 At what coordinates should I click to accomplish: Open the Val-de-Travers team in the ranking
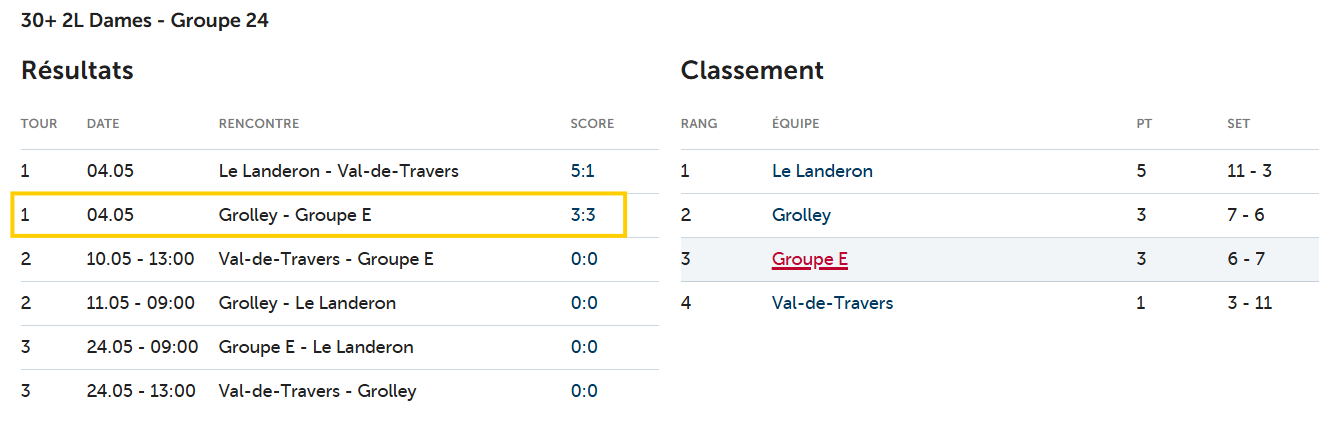832,303
